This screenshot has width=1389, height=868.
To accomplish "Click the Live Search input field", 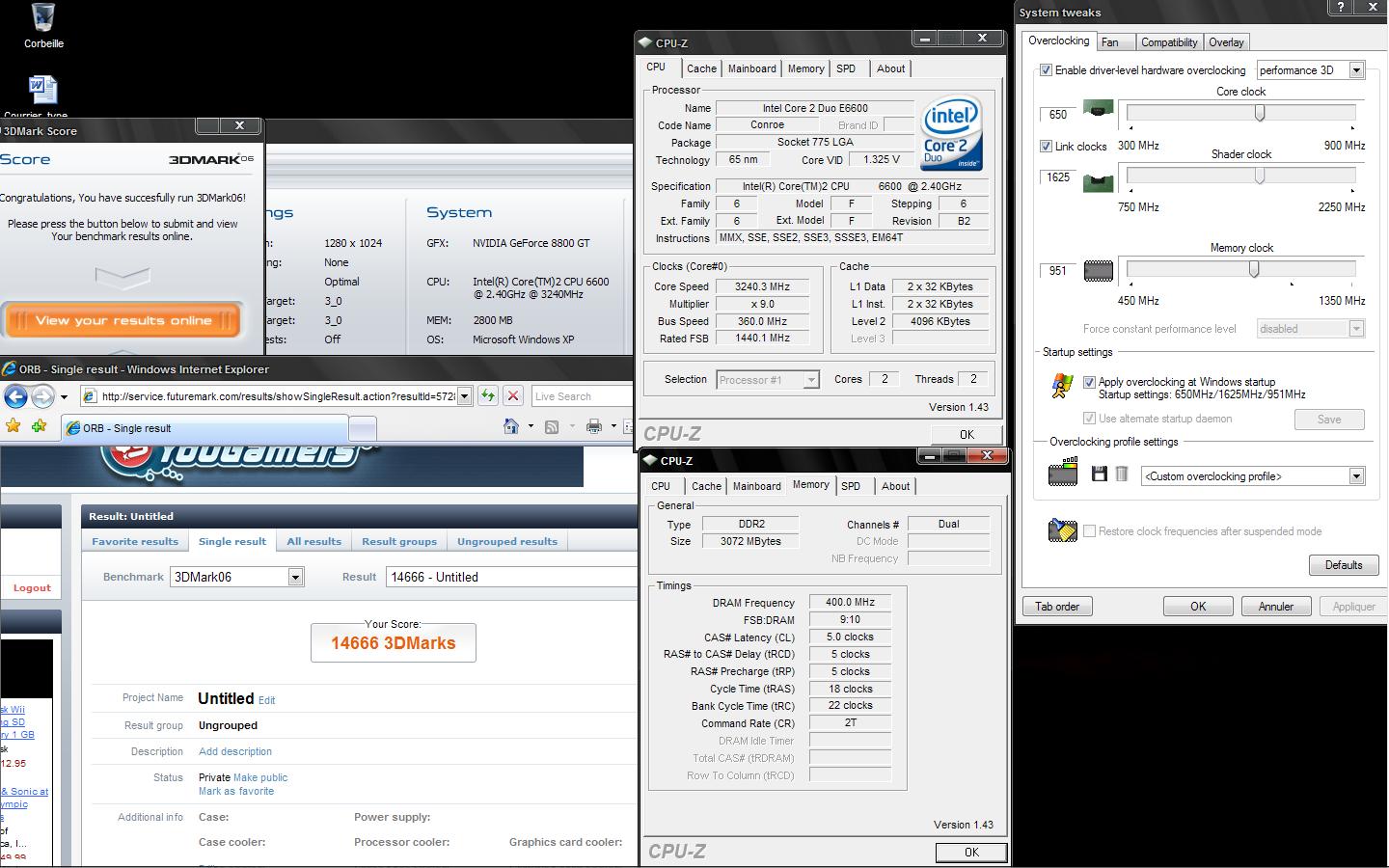I will point(582,396).
